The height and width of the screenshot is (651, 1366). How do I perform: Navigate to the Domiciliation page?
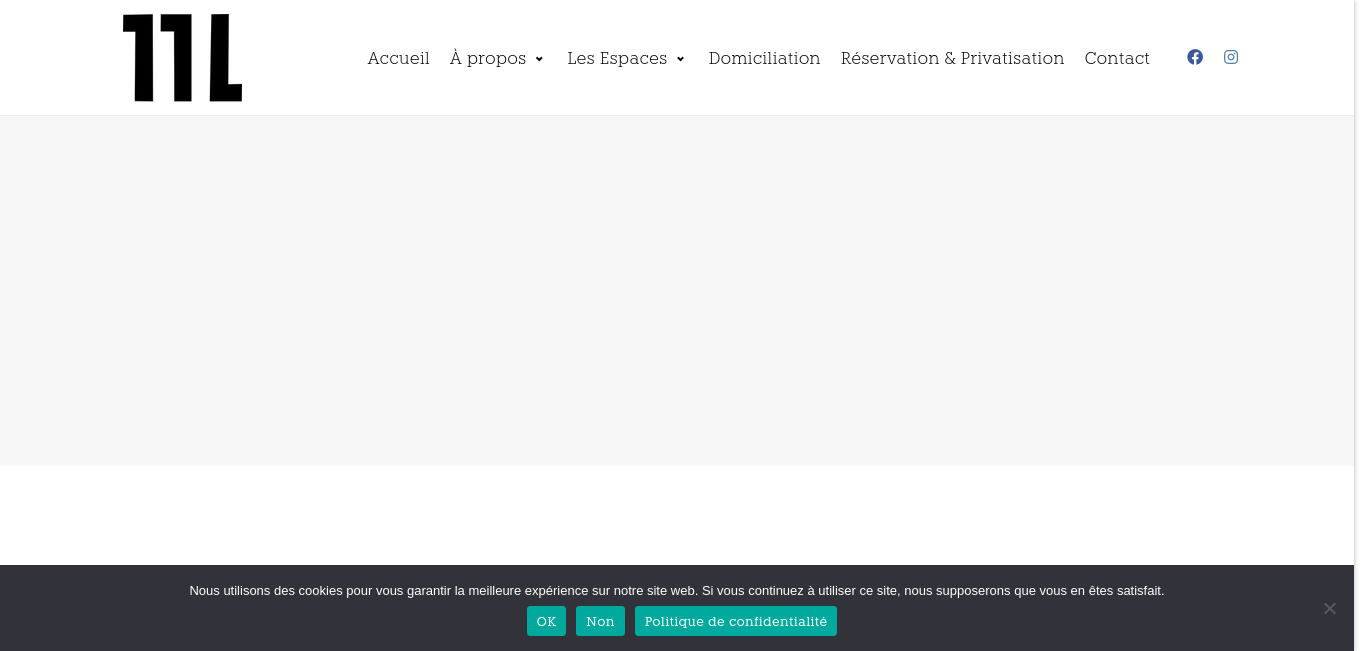764,58
